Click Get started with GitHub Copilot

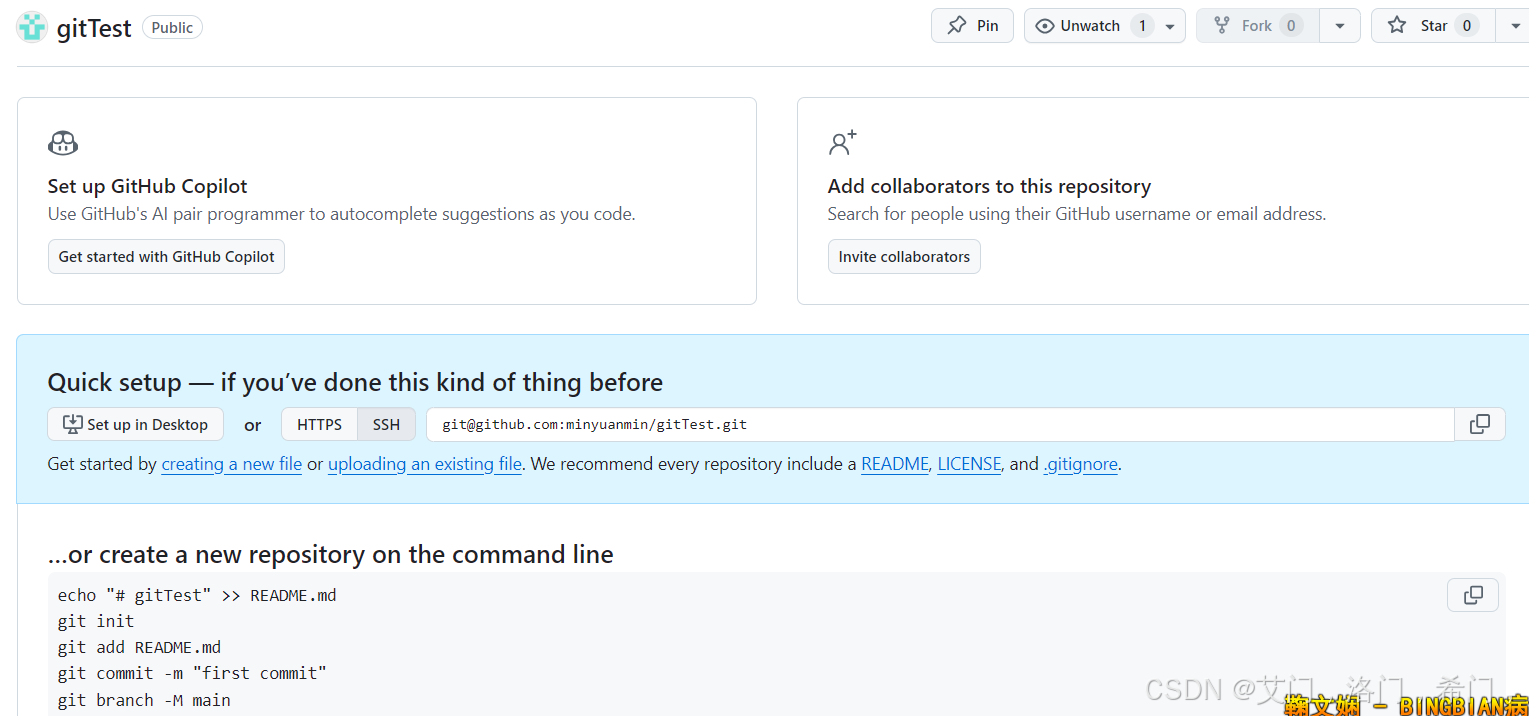(x=166, y=257)
